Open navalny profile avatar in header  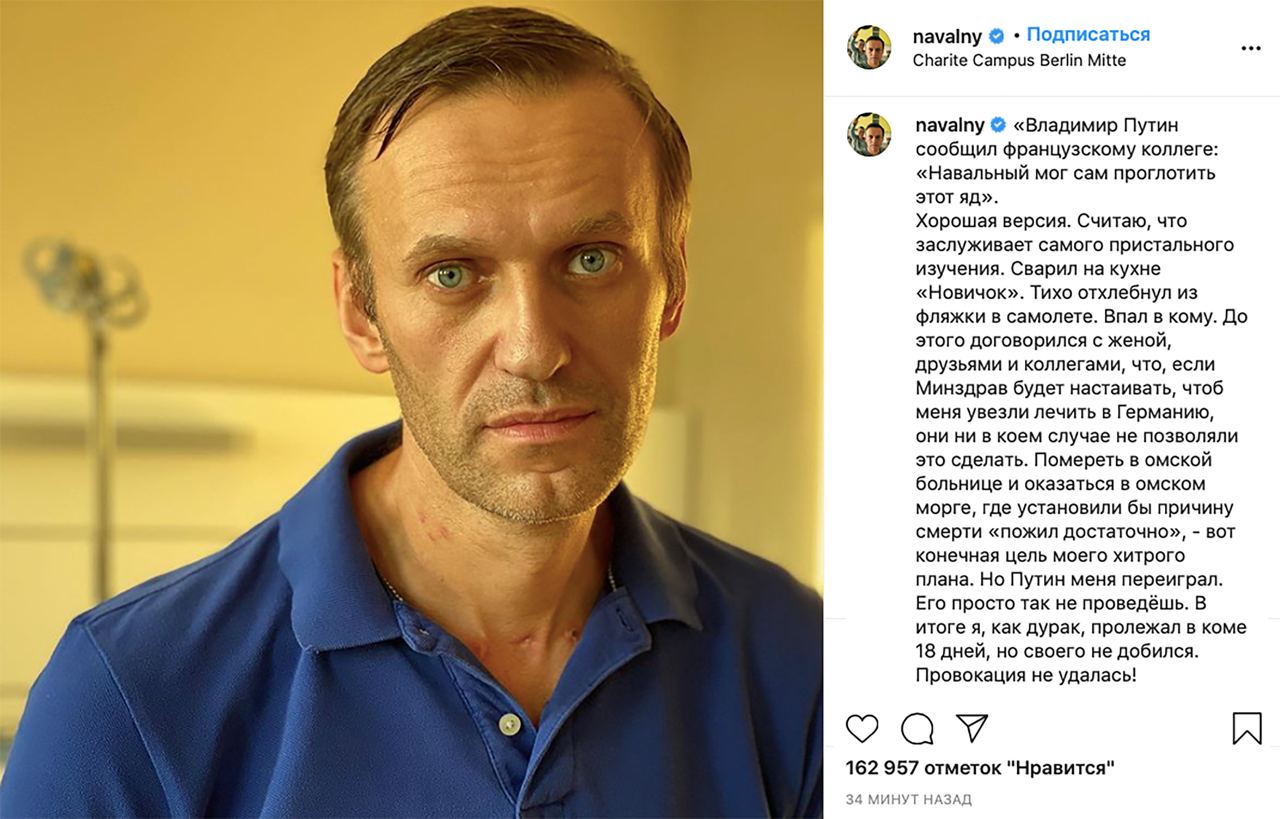(869, 47)
